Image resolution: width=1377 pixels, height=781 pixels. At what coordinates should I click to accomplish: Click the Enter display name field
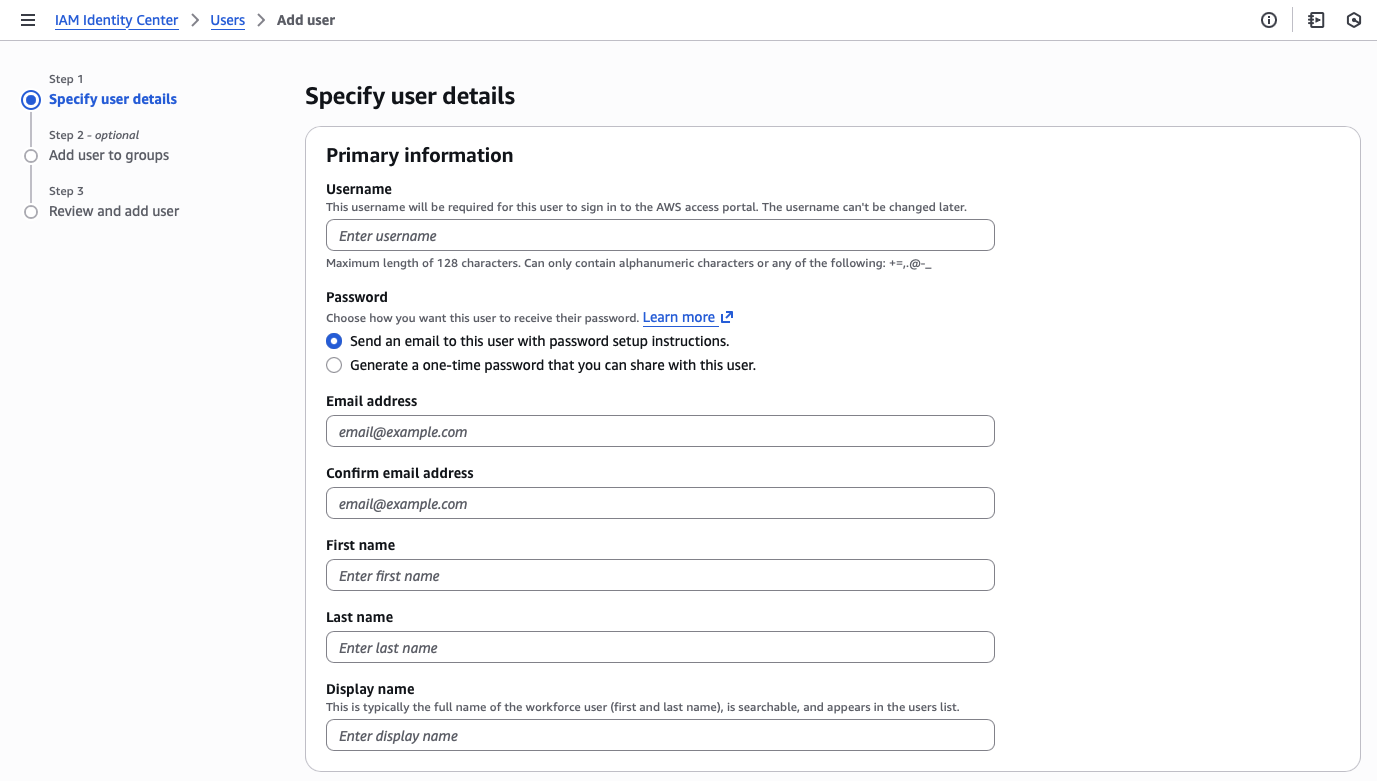[x=659, y=735]
